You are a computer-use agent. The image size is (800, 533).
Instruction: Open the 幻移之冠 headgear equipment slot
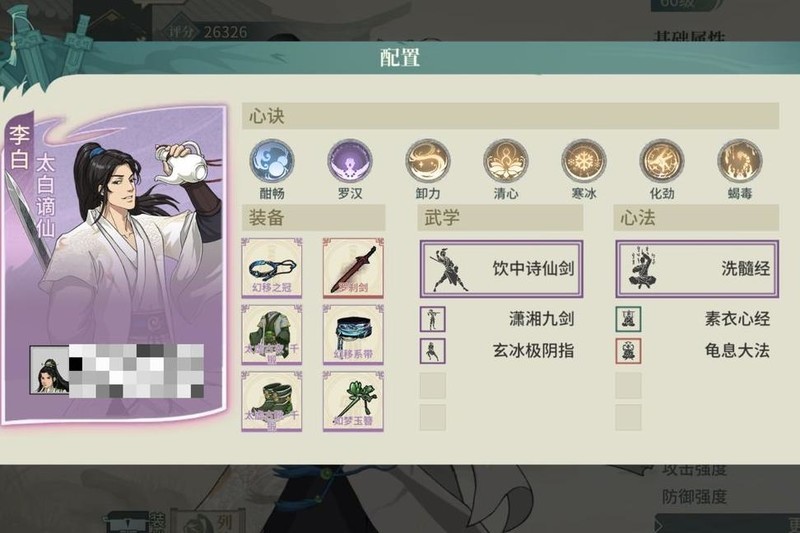coord(271,268)
